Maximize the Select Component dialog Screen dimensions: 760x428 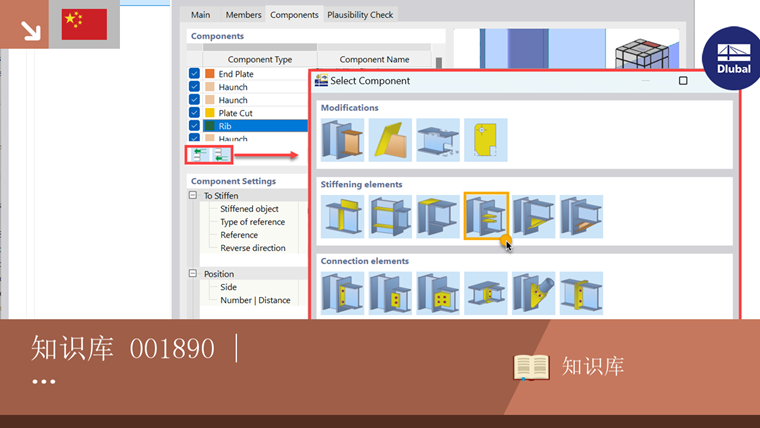[x=683, y=80]
